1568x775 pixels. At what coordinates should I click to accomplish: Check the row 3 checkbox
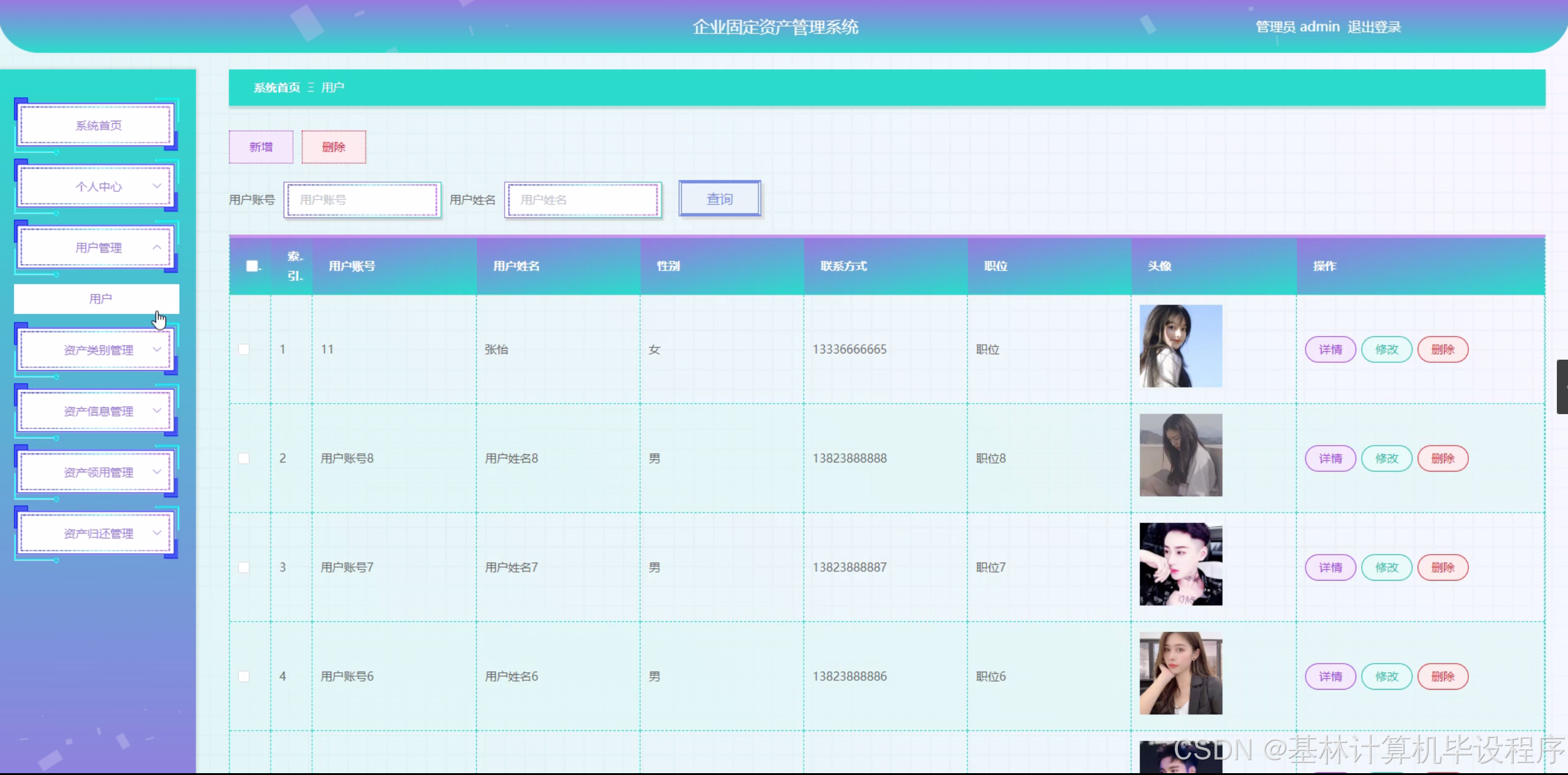[244, 568]
